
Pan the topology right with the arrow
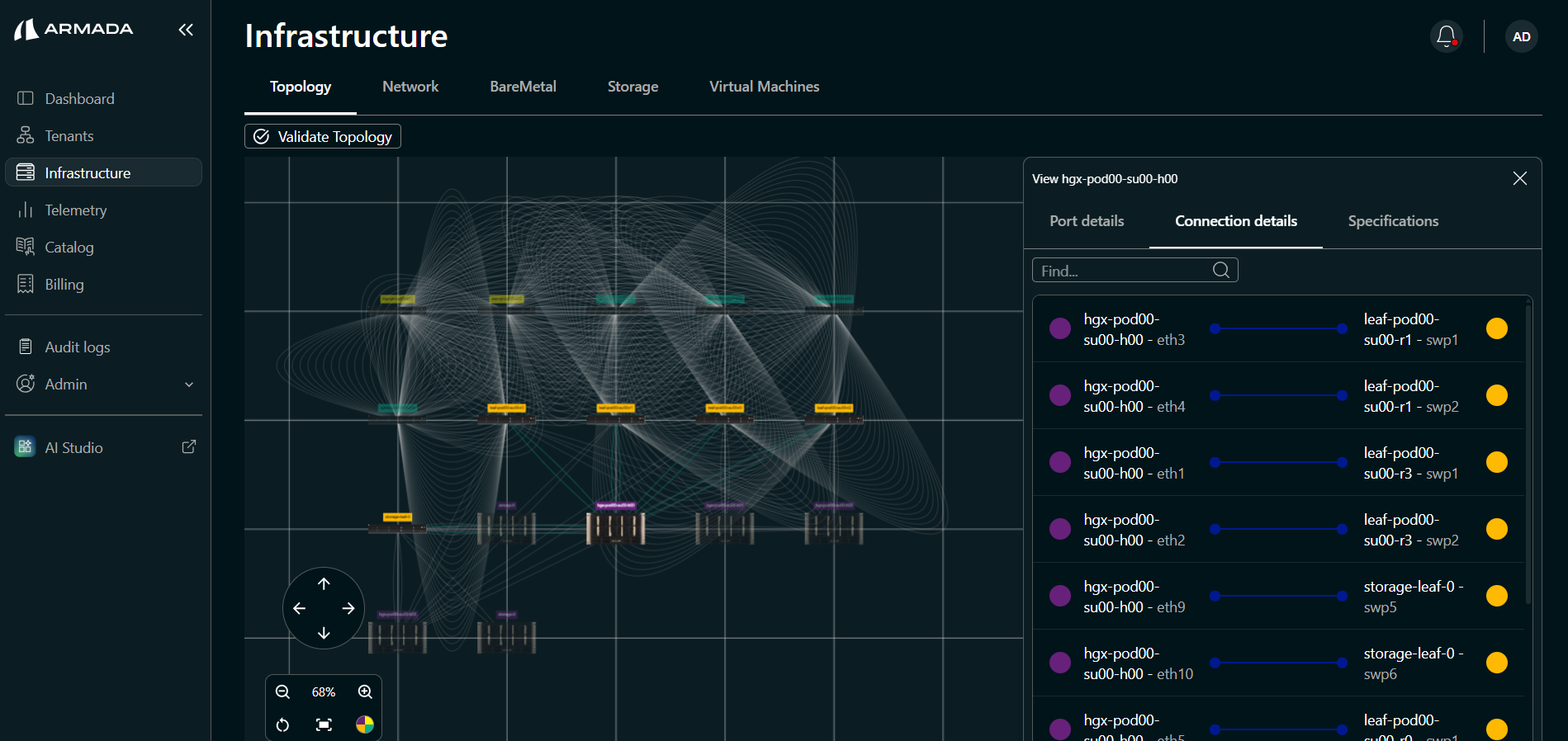point(348,608)
